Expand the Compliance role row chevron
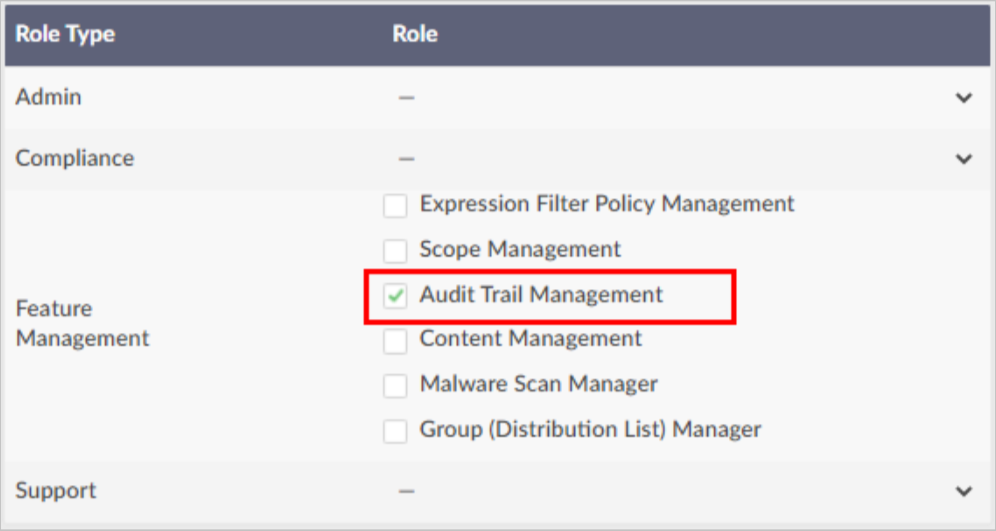This screenshot has height=531, width=996. (x=964, y=159)
